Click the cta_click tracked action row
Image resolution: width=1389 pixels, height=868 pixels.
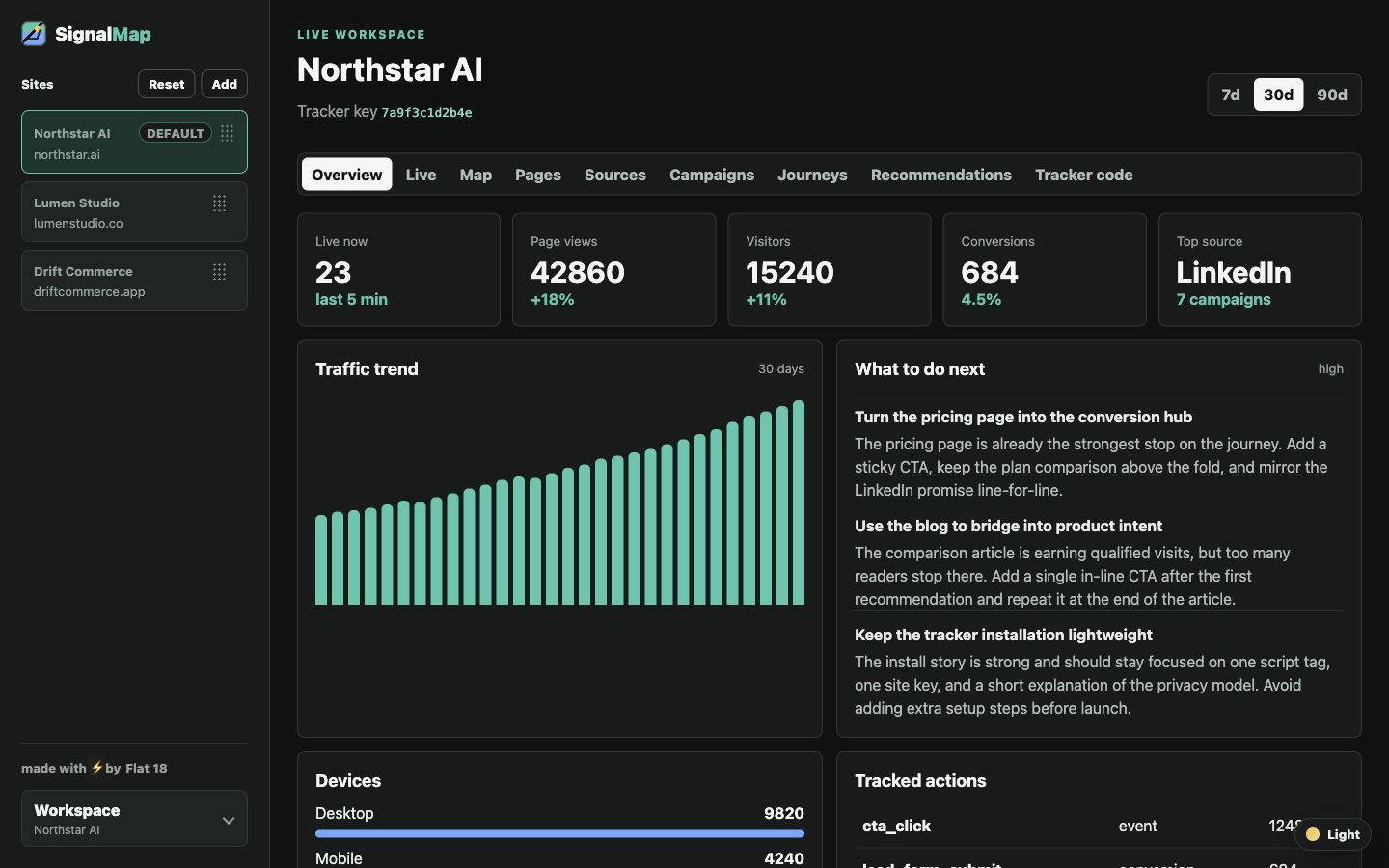pyautogui.click(x=1099, y=826)
